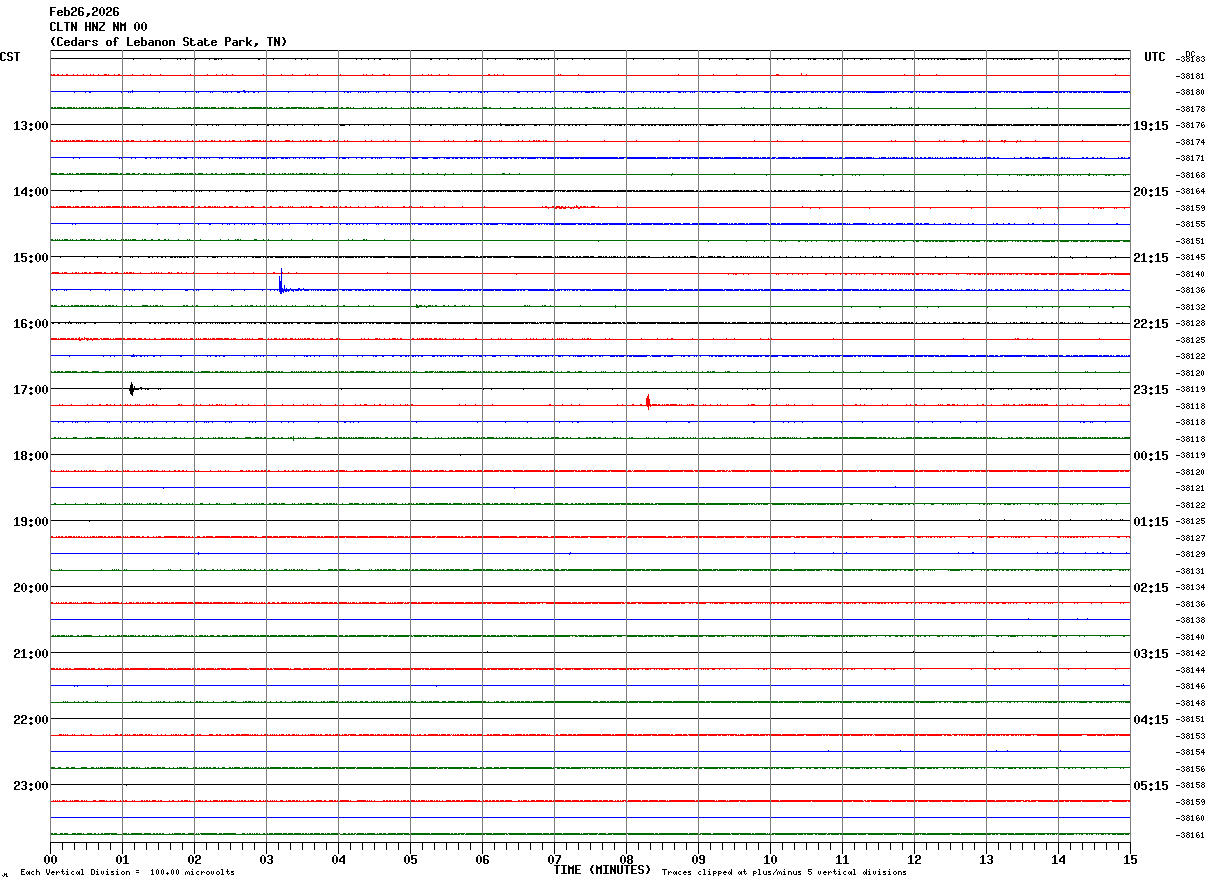The height and width of the screenshot is (886, 1210).
Task: Click the 05:15 UTC time label
Action: [x=1151, y=786]
